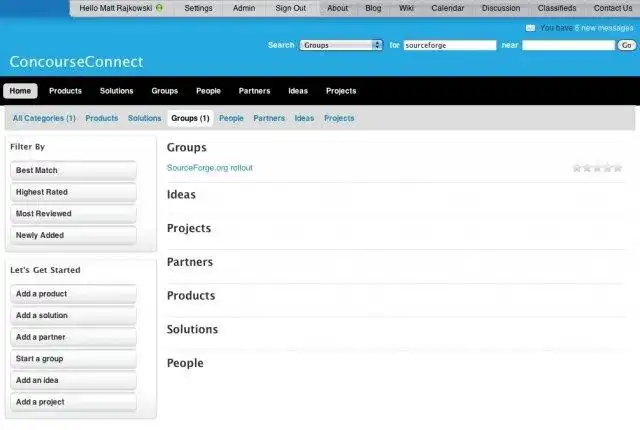The width and height of the screenshot is (640, 430).
Task: Switch to Products results filter tab
Action: [x=102, y=118]
